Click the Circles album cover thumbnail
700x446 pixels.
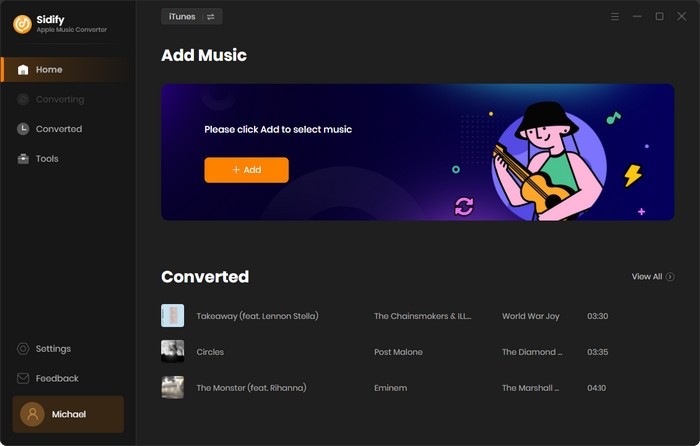172,351
